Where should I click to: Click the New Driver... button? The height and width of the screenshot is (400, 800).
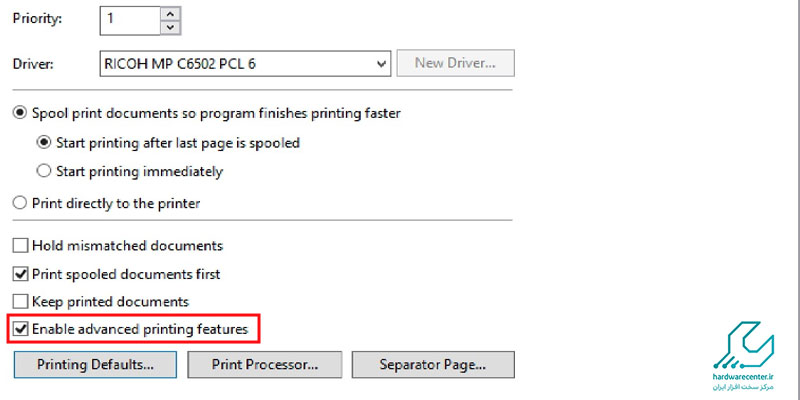pyautogui.click(x=456, y=63)
